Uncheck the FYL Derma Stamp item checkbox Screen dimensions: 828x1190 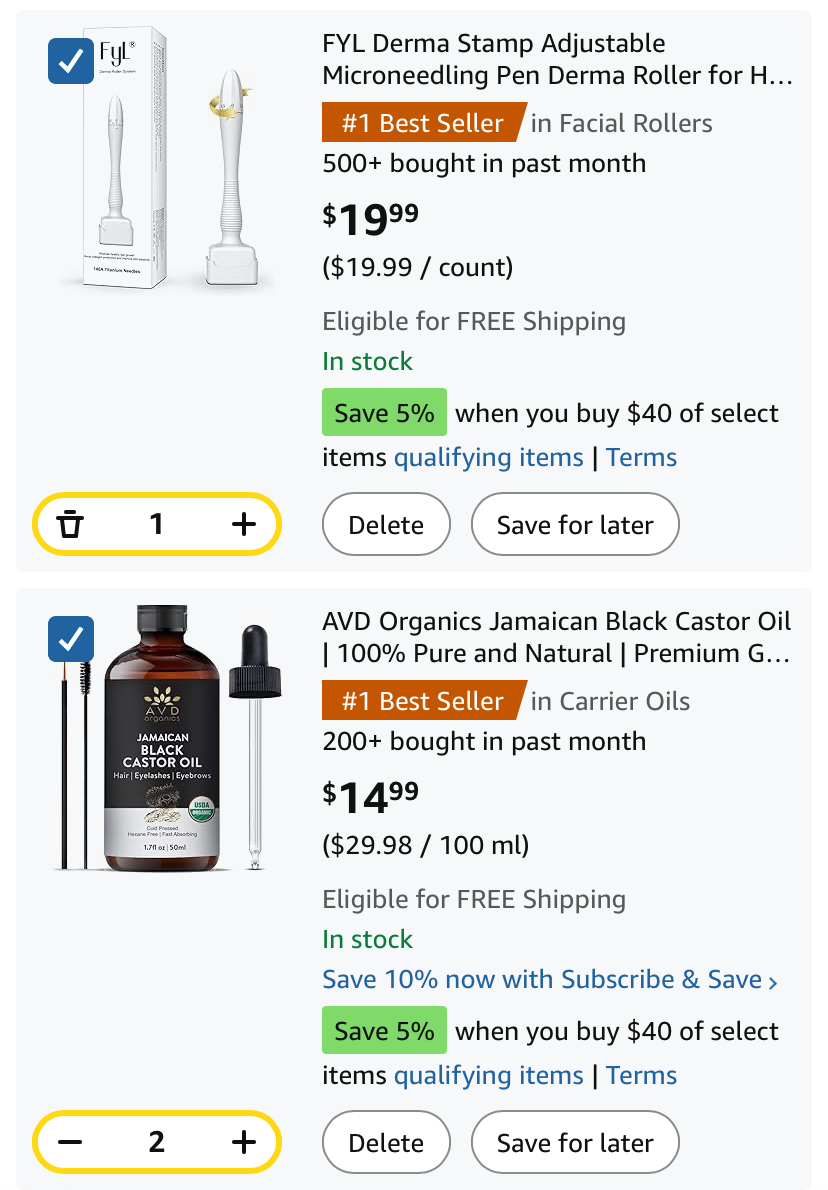point(71,61)
